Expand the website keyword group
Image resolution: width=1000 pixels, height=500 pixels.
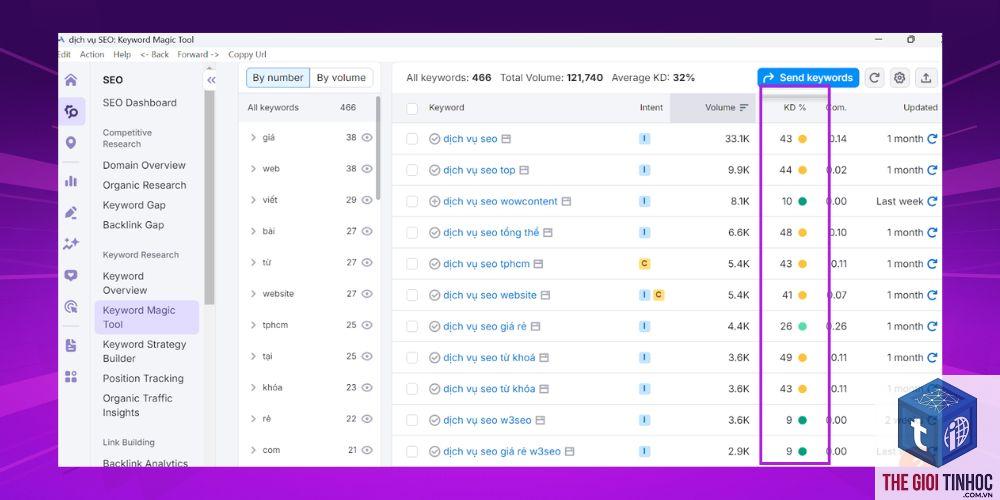(x=253, y=293)
